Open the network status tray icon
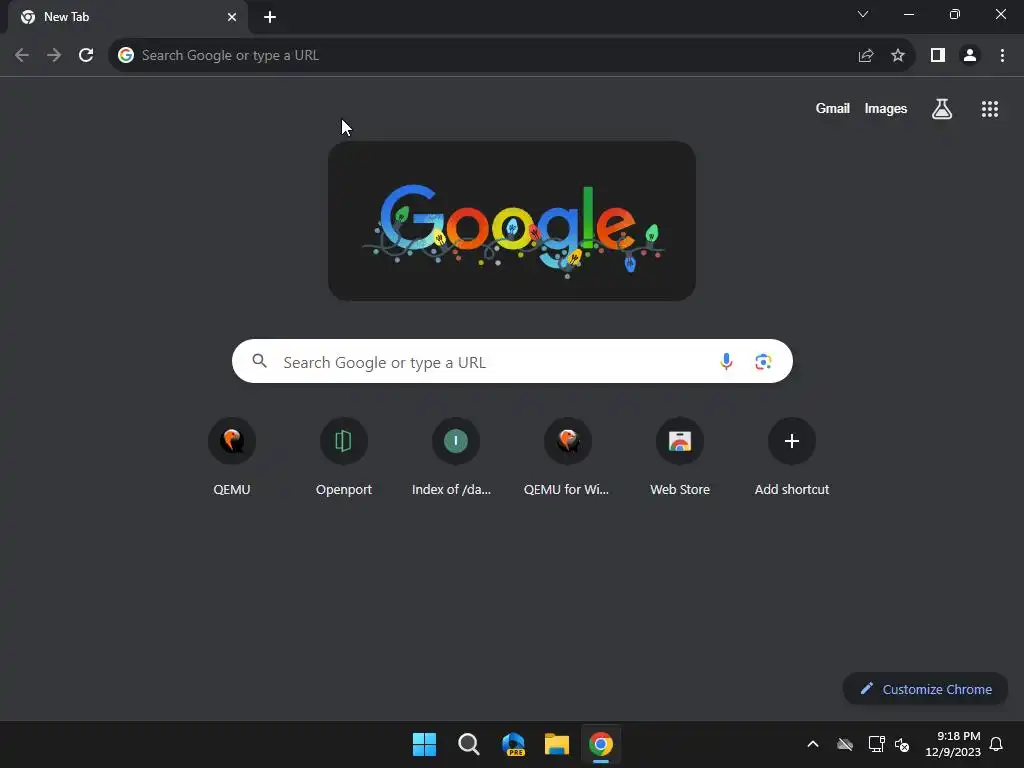The width and height of the screenshot is (1024, 768). pos(876,744)
